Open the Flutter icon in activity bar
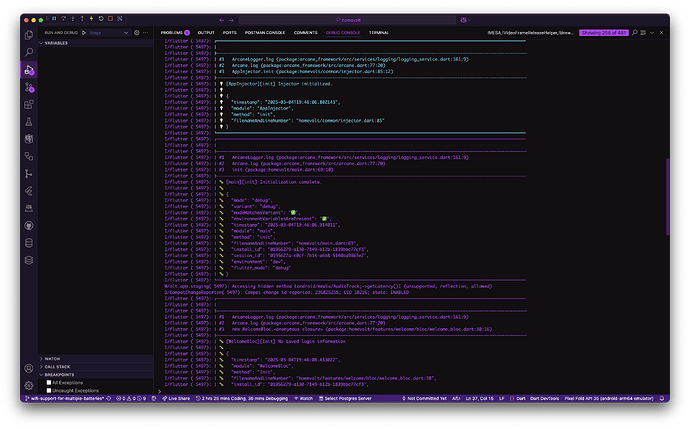 click(29, 191)
